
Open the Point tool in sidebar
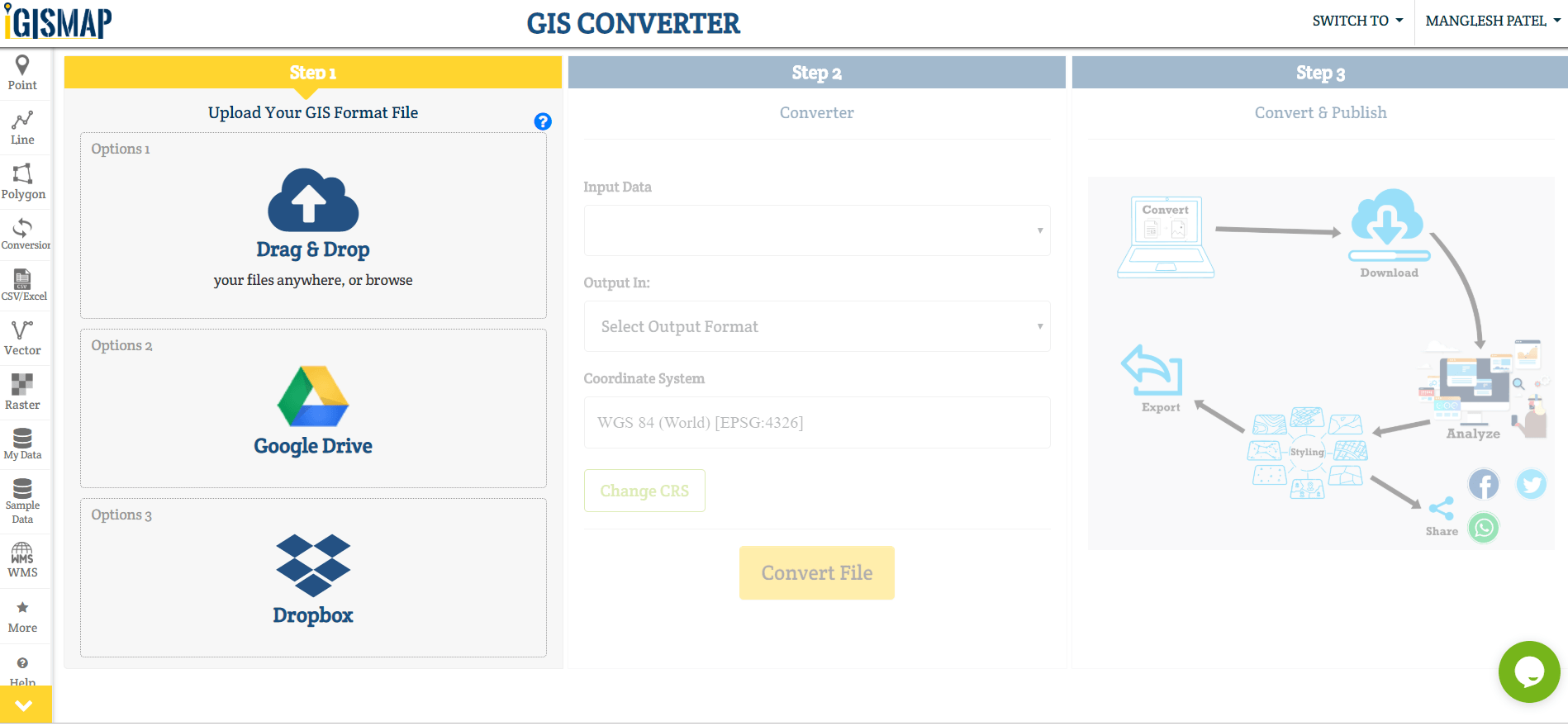pyautogui.click(x=22, y=74)
